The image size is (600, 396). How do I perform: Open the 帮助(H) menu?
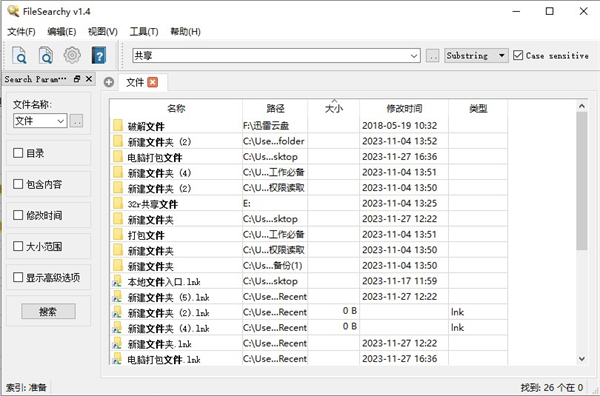pos(185,31)
